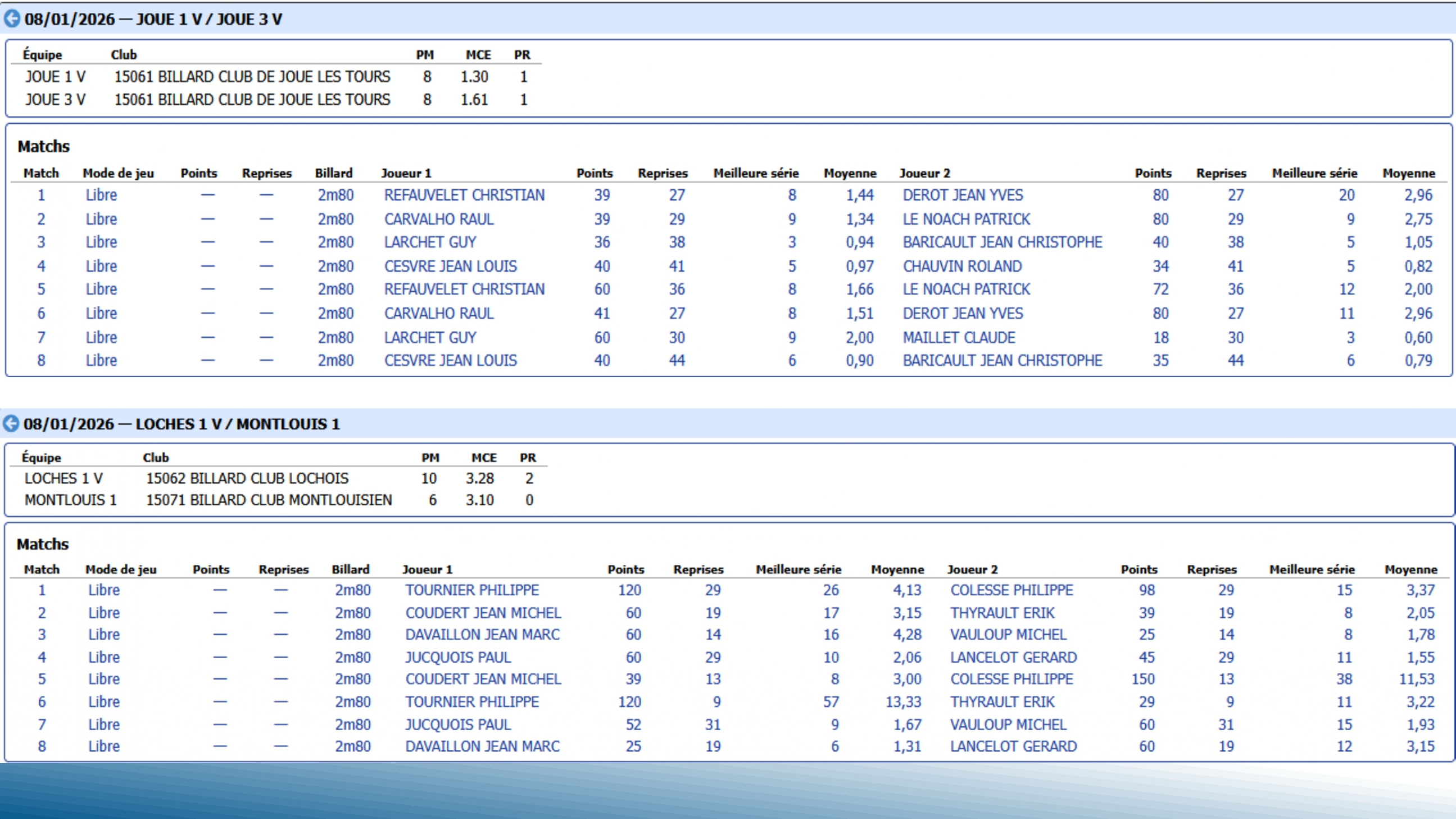Select the MONTLOUIS 1 team row
The image size is (1456, 819).
pos(70,500)
